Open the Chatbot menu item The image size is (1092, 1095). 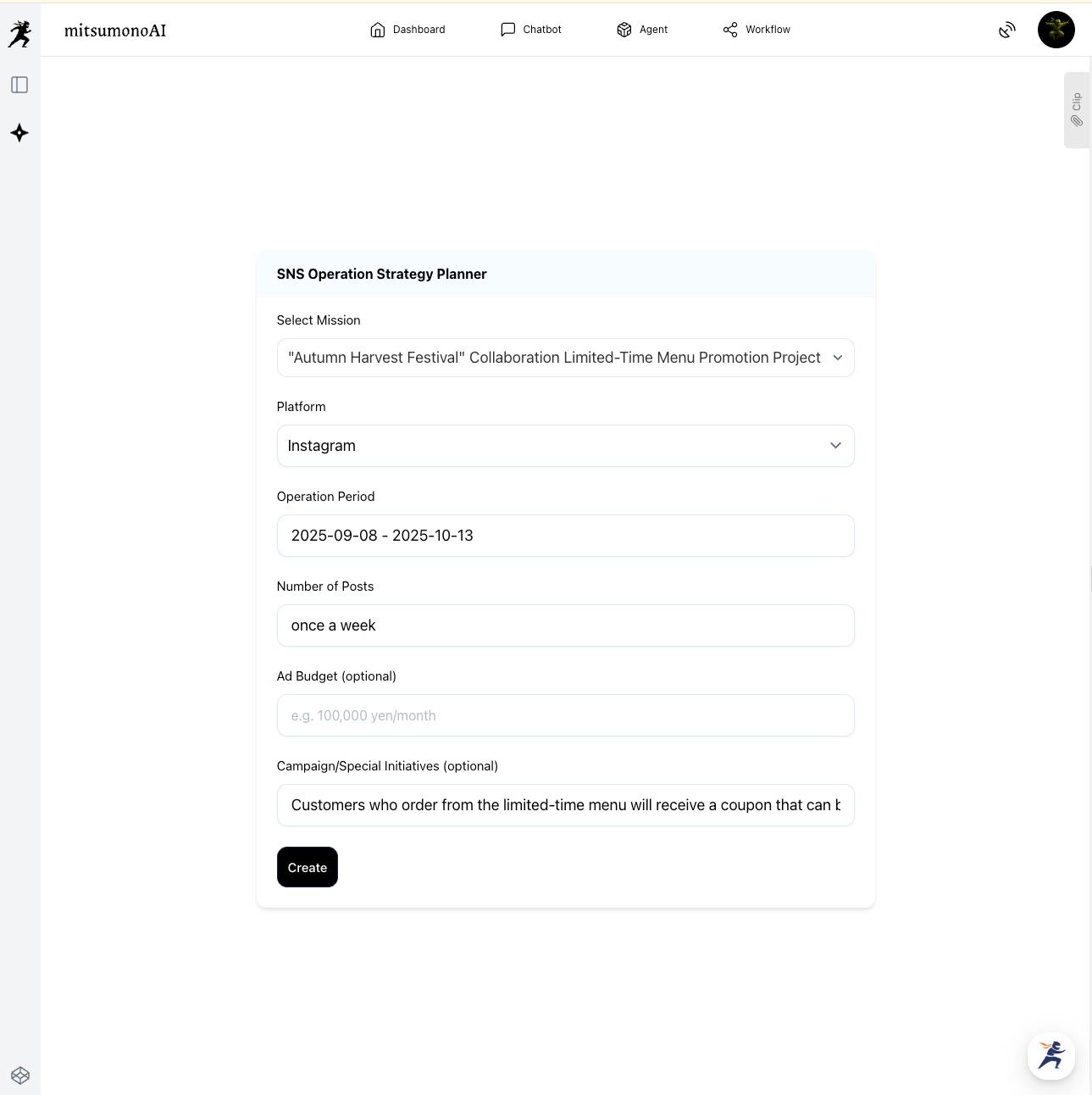[531, 30]
